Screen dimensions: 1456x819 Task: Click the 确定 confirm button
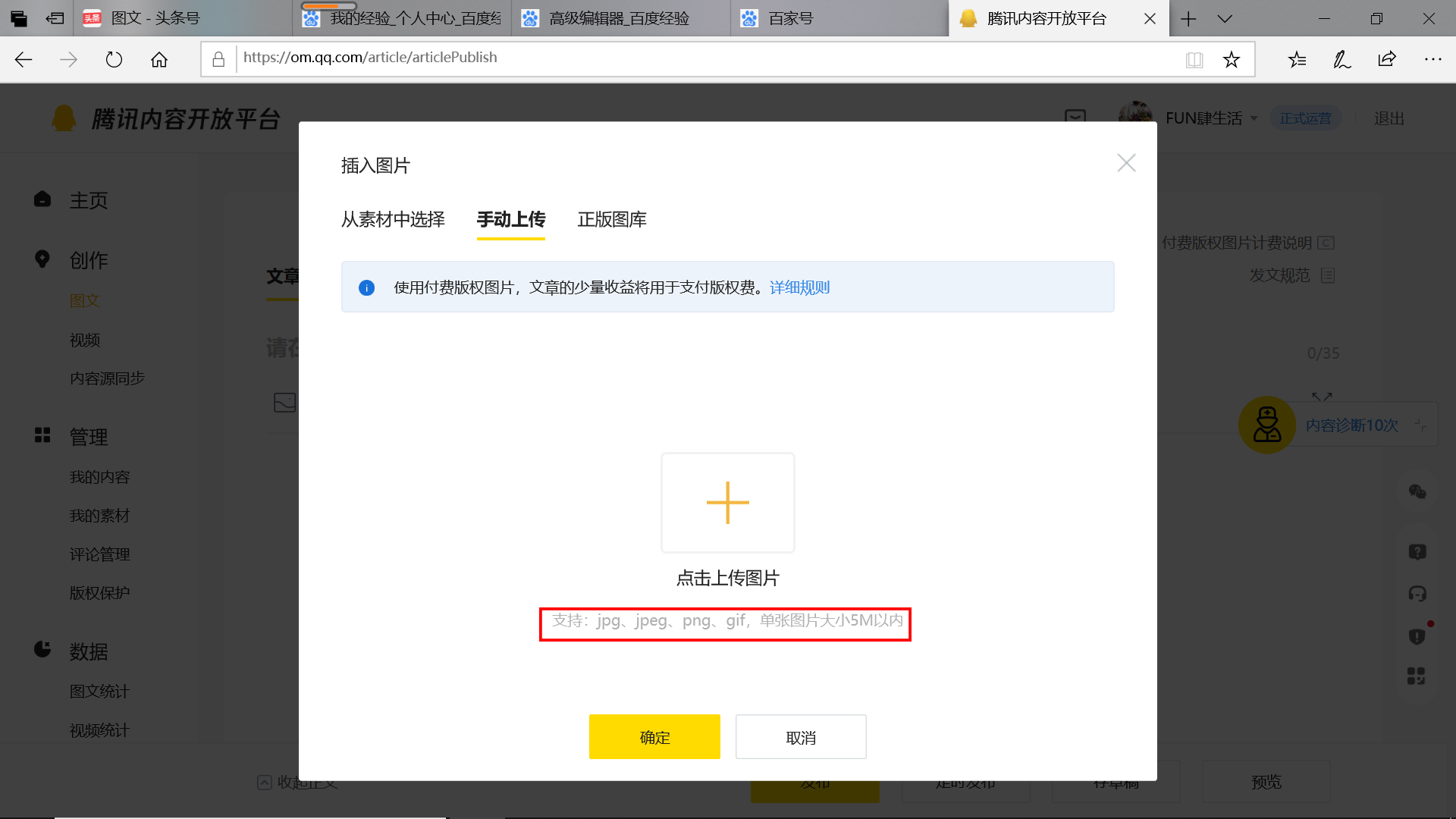[654, 736]
